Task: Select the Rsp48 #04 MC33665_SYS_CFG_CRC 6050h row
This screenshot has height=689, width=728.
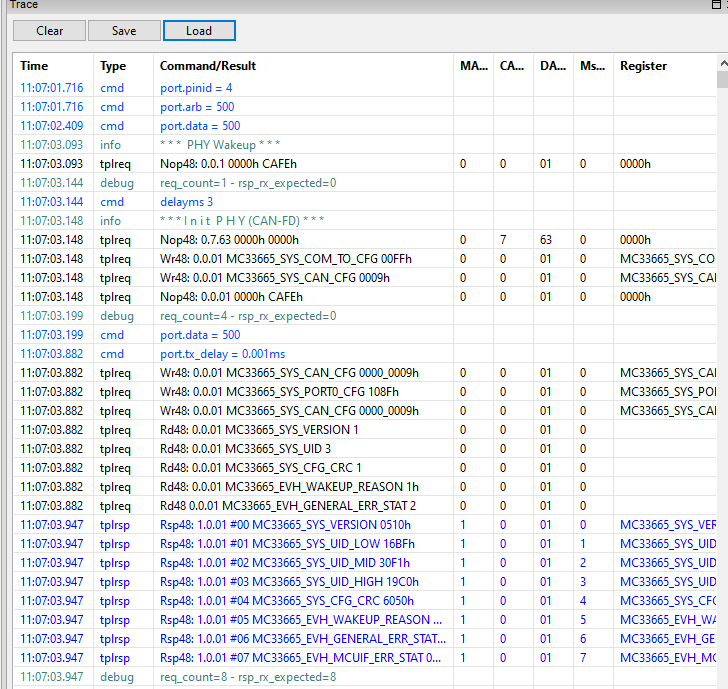Action: [364, 601]
